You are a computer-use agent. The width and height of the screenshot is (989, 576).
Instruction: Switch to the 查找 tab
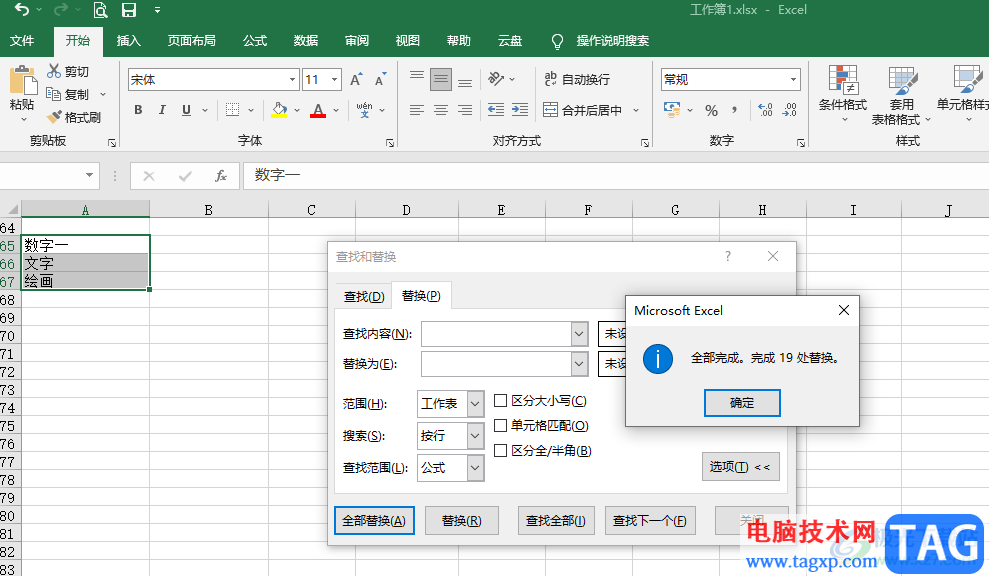click(x=364, y=296)
